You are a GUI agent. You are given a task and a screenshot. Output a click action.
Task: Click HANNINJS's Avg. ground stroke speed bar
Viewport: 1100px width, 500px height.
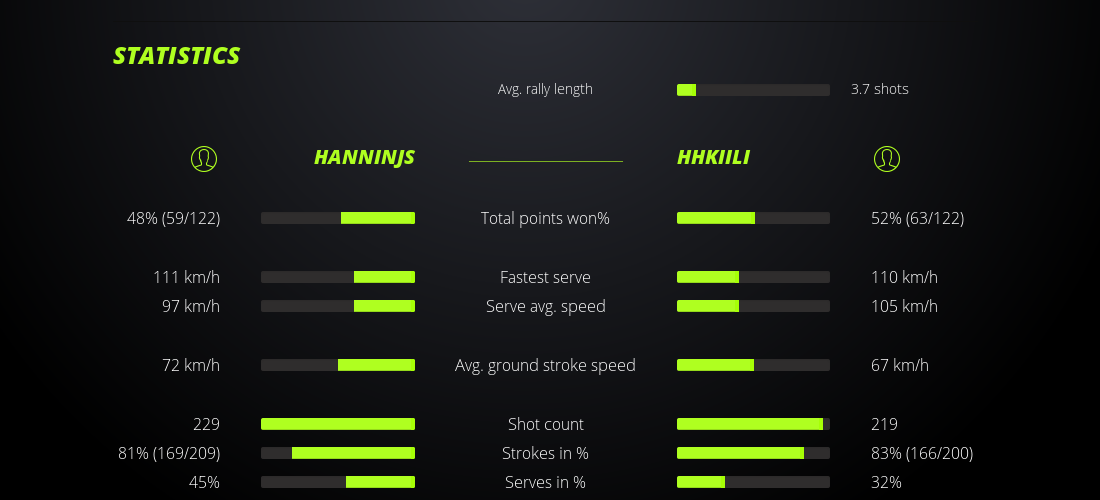tap(338, 365)
